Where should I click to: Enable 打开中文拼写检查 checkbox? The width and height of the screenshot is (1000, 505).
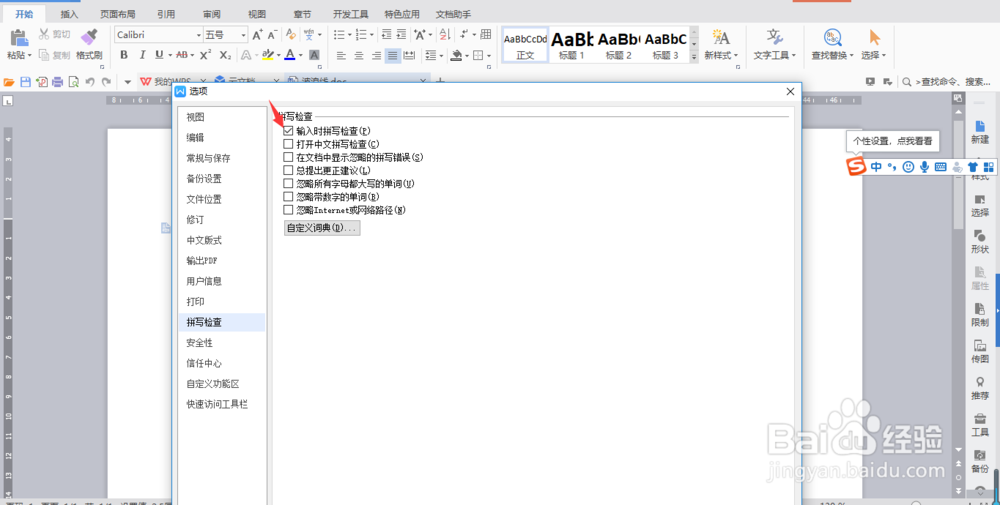288,144
